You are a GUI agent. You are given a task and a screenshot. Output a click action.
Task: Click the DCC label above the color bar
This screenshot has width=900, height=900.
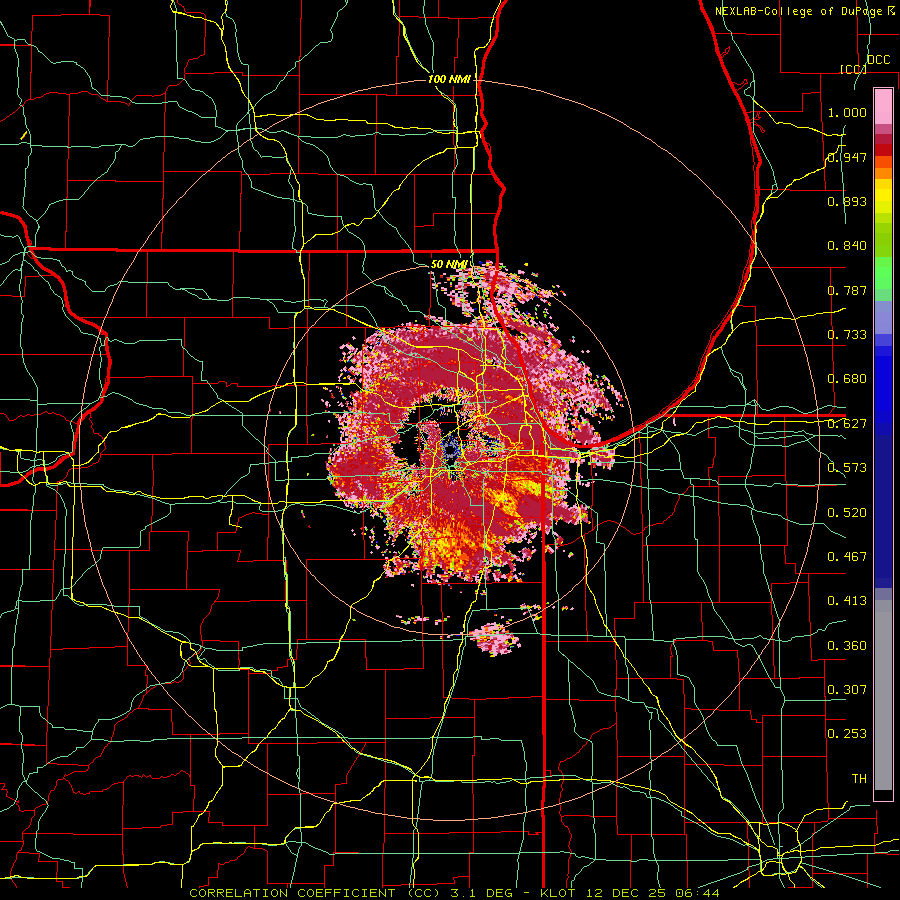[879, 60]
